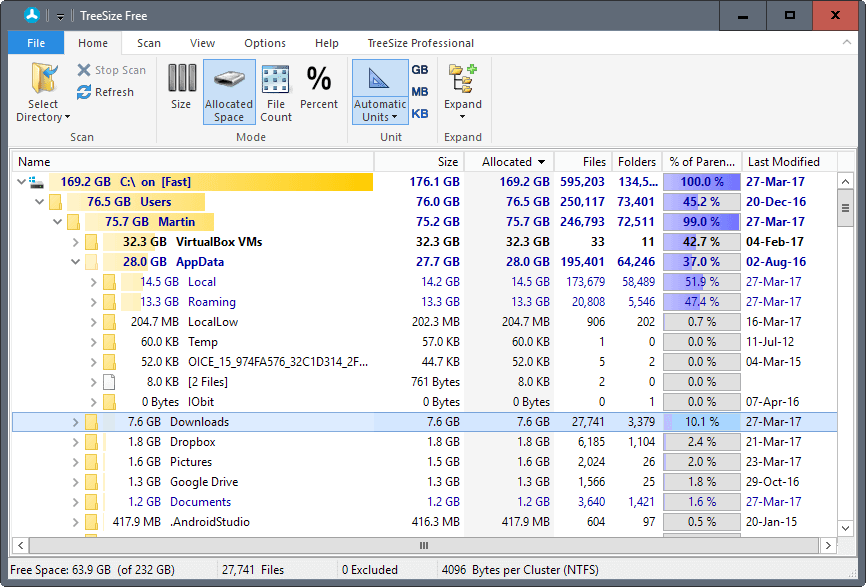
Task: Click the IObit folder icon
Action: [110, 402]
